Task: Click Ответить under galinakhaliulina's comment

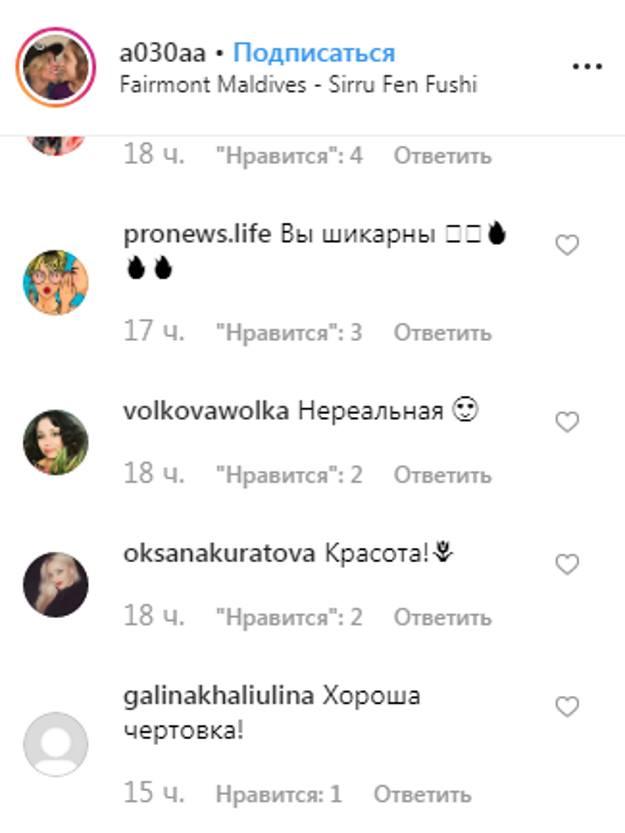Action: coord(423,795)
